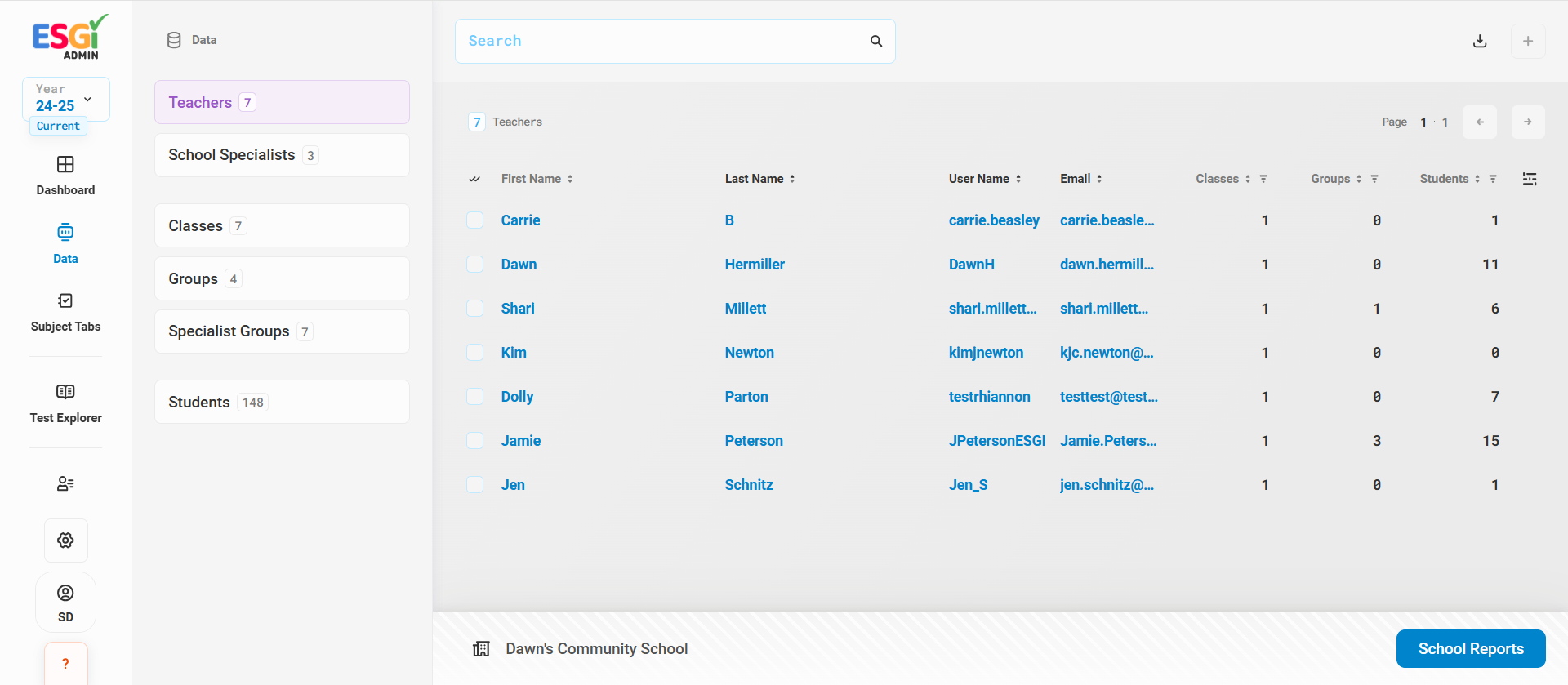Go to previous page arrow
Viewport: 1568px width, 685px height.
pyautogui.click(x=1480, y=122)
